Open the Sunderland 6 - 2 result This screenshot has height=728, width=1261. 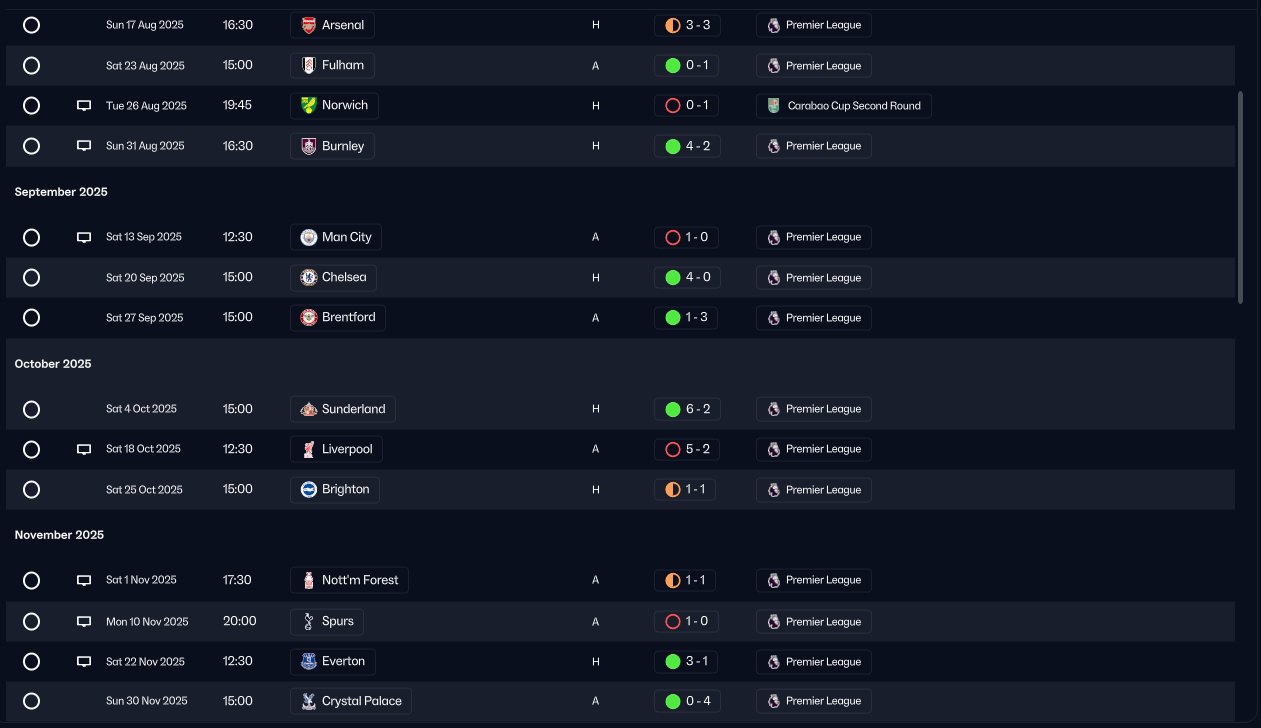tap(687, 409)
